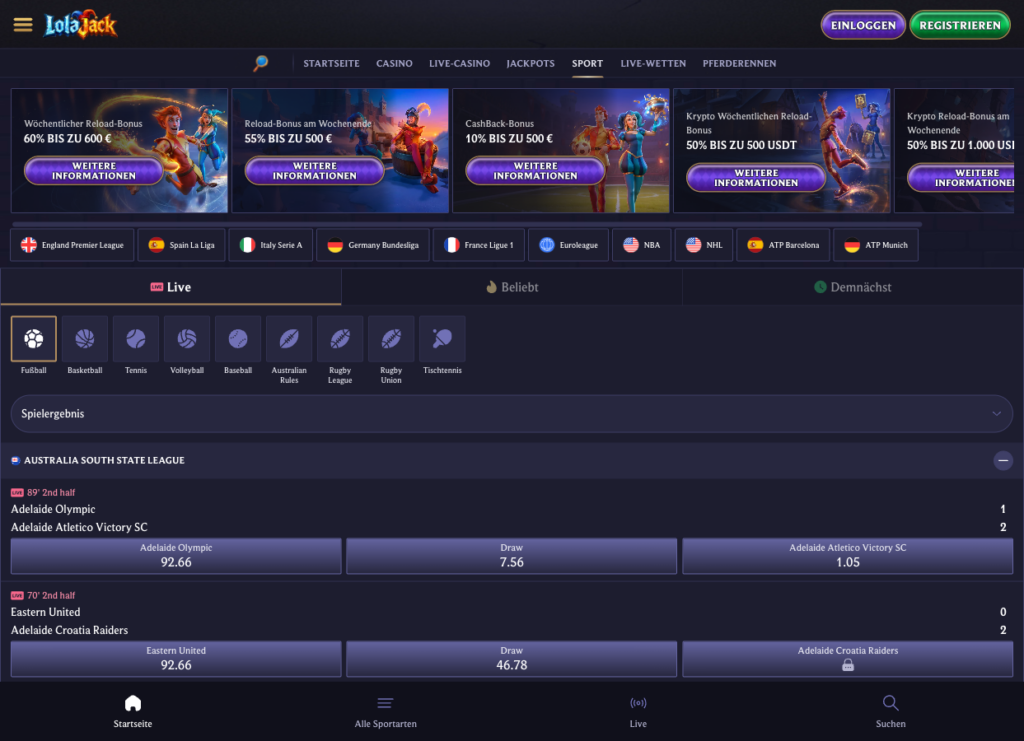
Task: Open the Live-Casino menu item
Action: click(459, 63)
